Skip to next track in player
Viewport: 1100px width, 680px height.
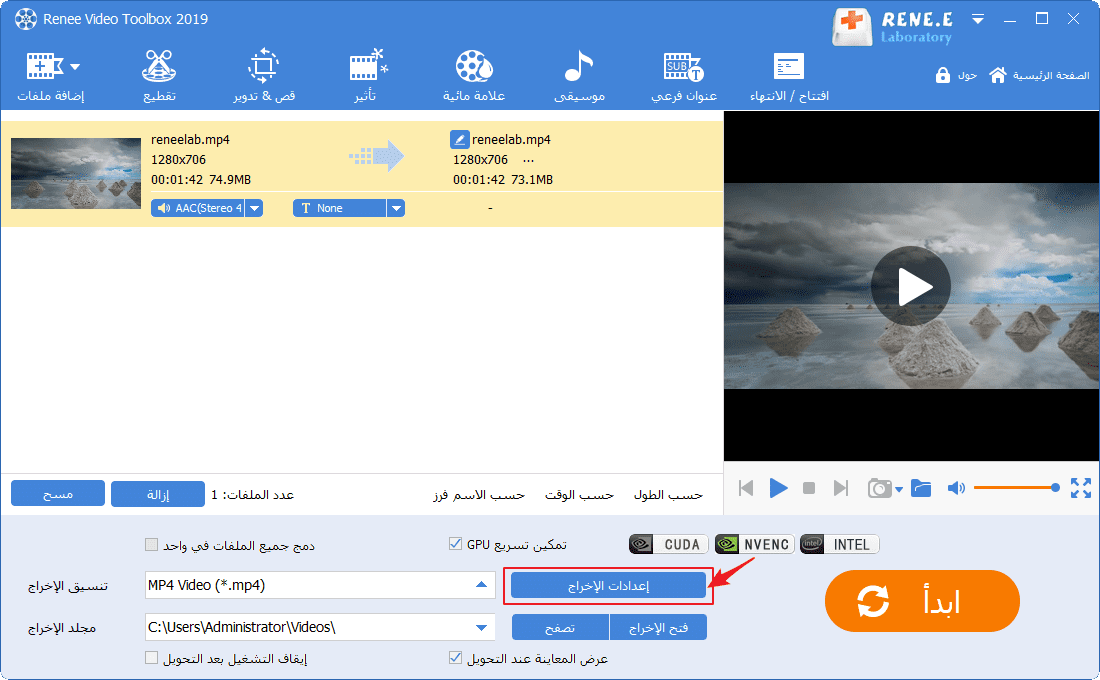[840, 488]
